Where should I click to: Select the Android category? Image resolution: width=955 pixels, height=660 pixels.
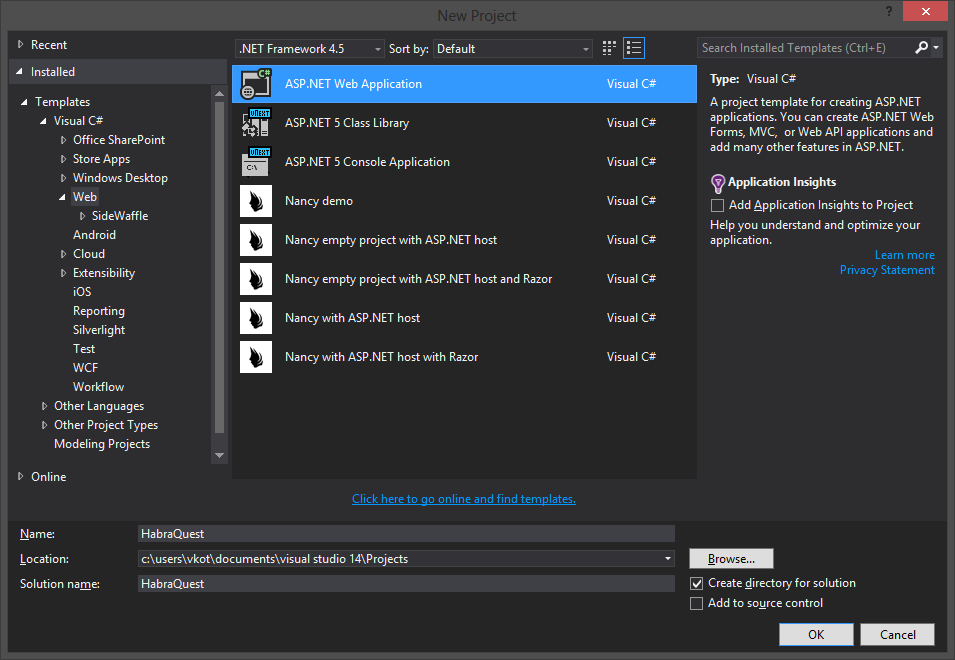pos(94,235)
